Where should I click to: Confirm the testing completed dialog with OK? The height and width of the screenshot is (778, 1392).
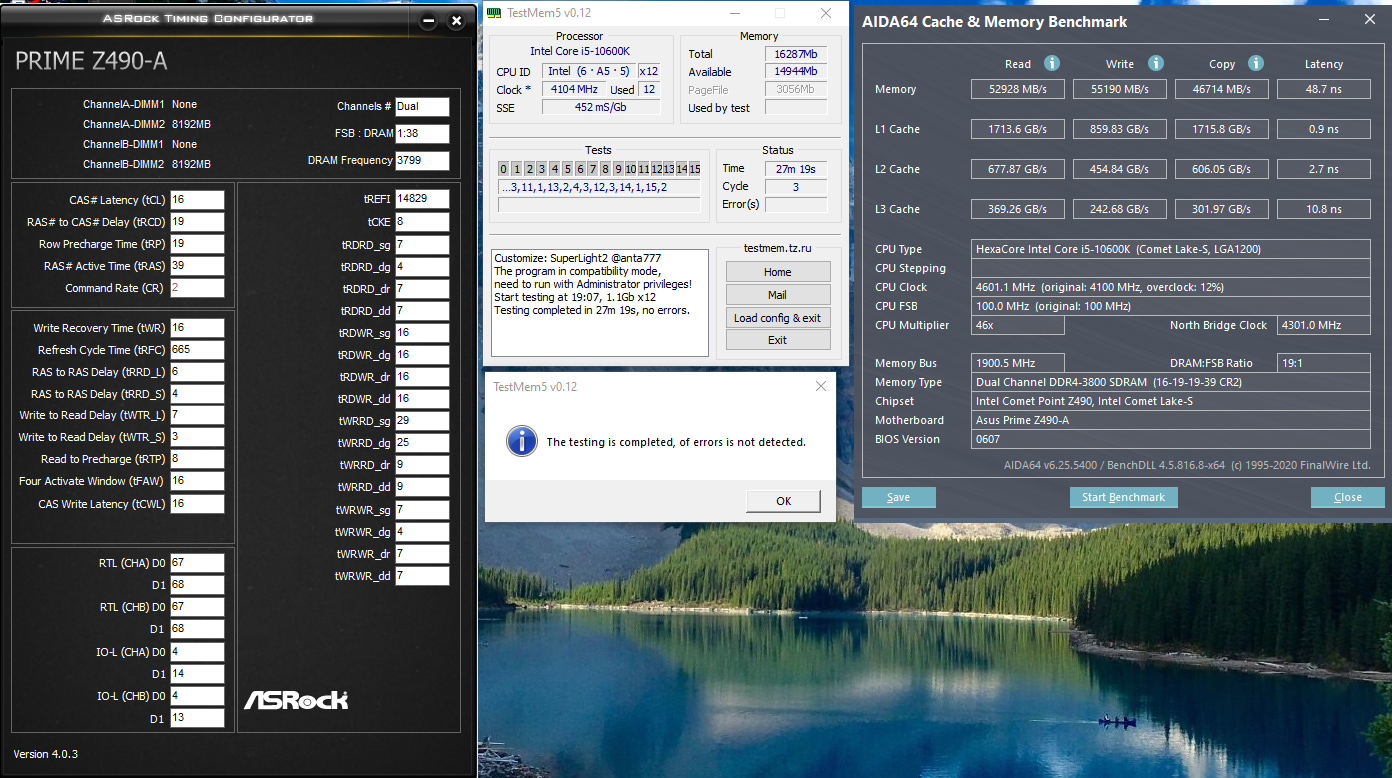pyautogui.click(x=783, y=501)
